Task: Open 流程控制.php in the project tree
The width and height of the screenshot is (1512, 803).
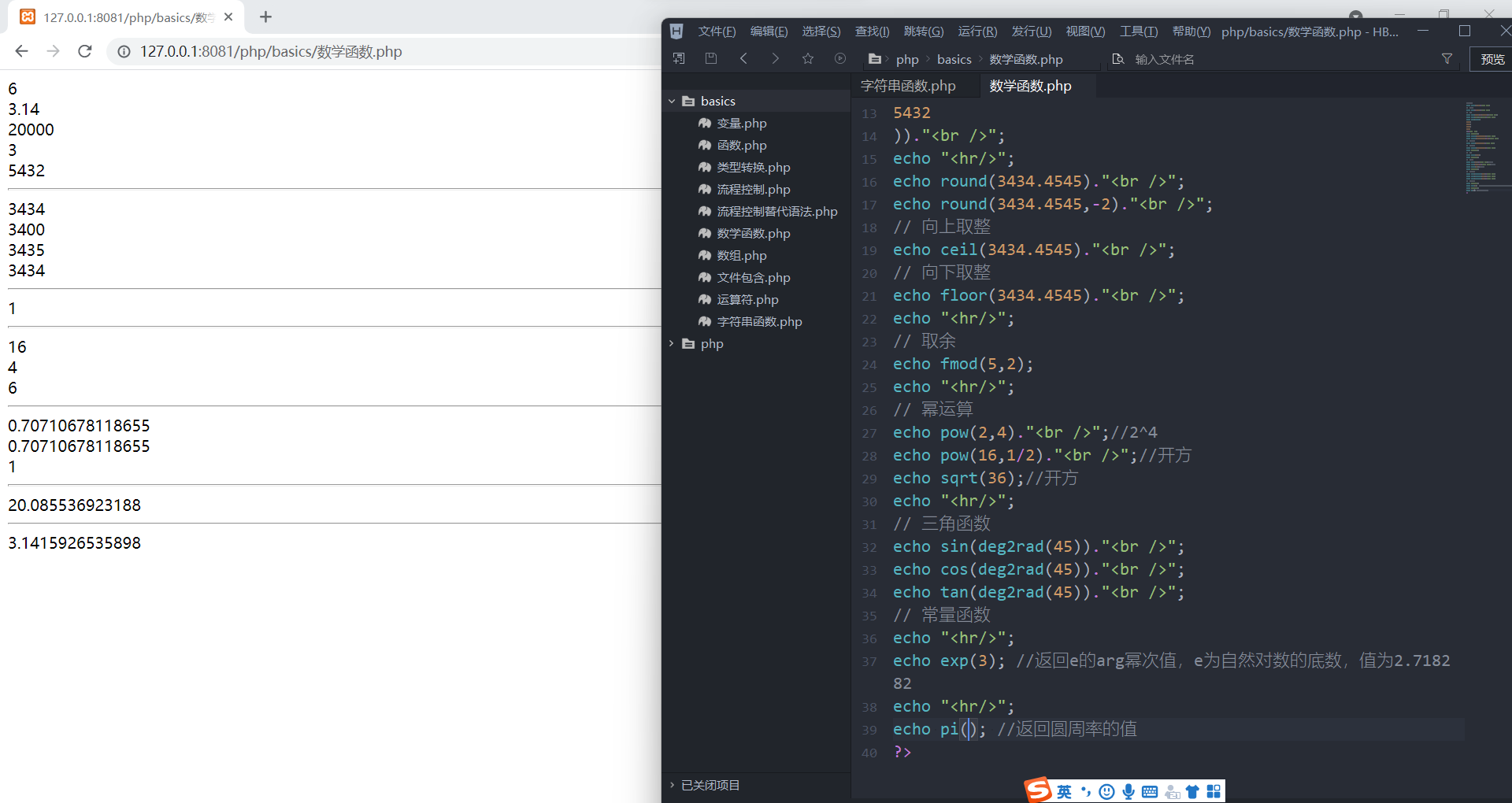Action: (x=753, y=189)
